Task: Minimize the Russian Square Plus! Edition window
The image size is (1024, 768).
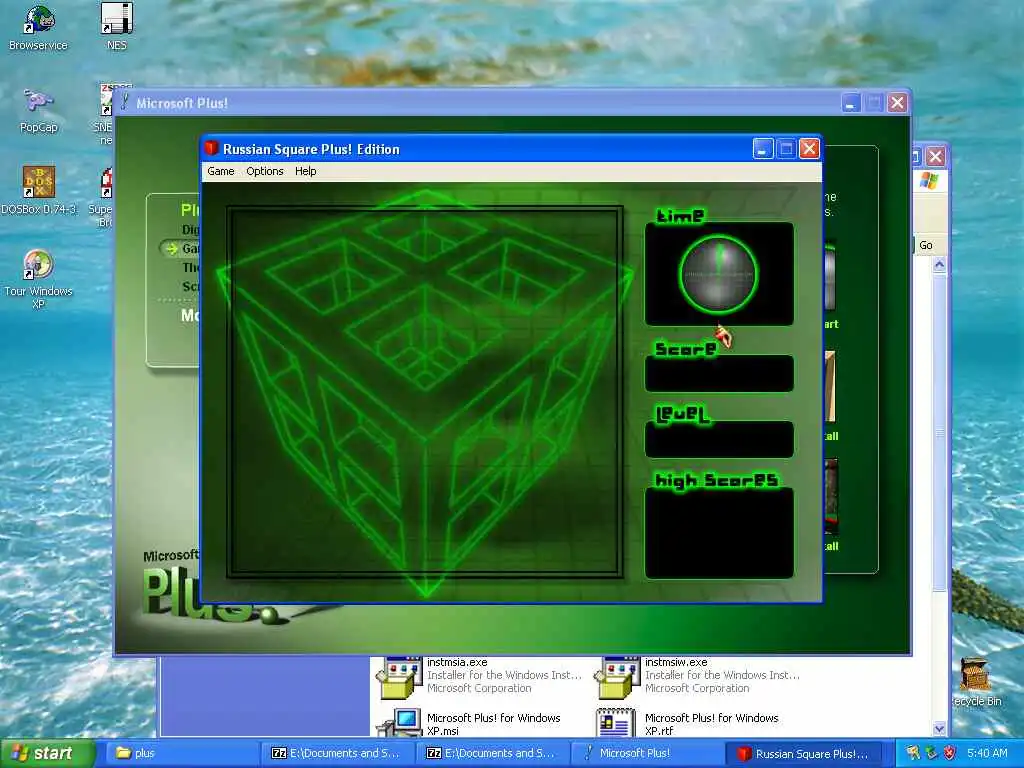Action: click(763, 149)
